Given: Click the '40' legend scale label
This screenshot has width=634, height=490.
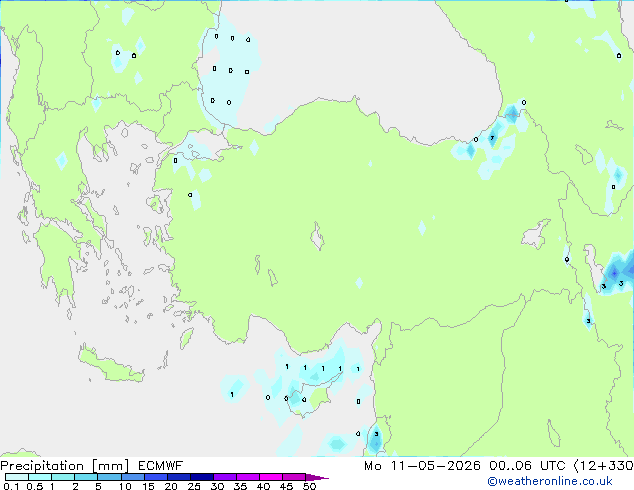Looking at the screenshot, I should coord(263,486).
